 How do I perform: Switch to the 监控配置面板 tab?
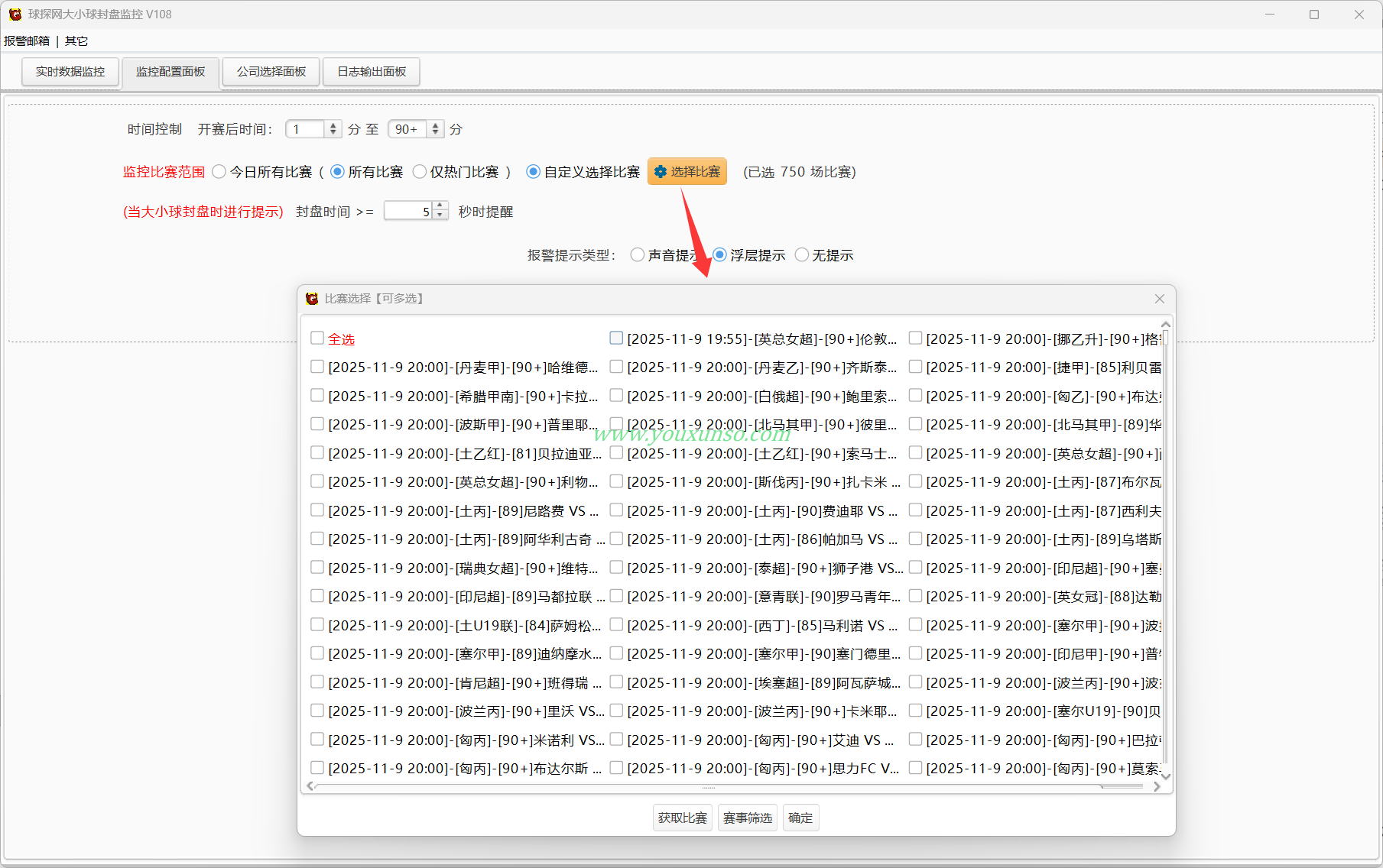click(170, 72)
